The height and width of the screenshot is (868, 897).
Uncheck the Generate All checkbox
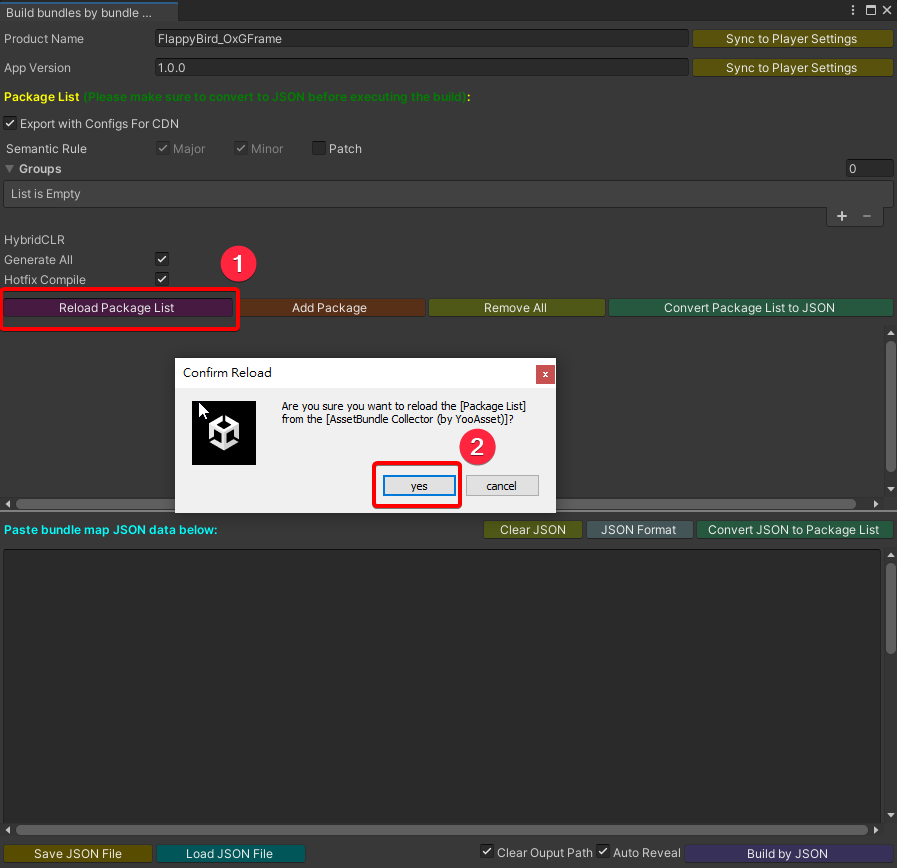(162, 260)
